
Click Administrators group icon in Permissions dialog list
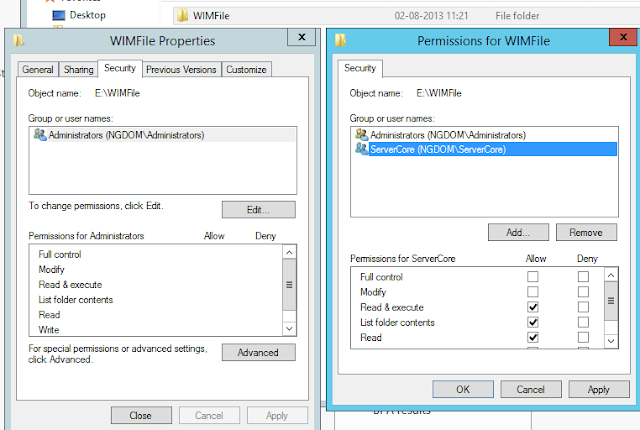pyautogui.click(x=361, y=134)
